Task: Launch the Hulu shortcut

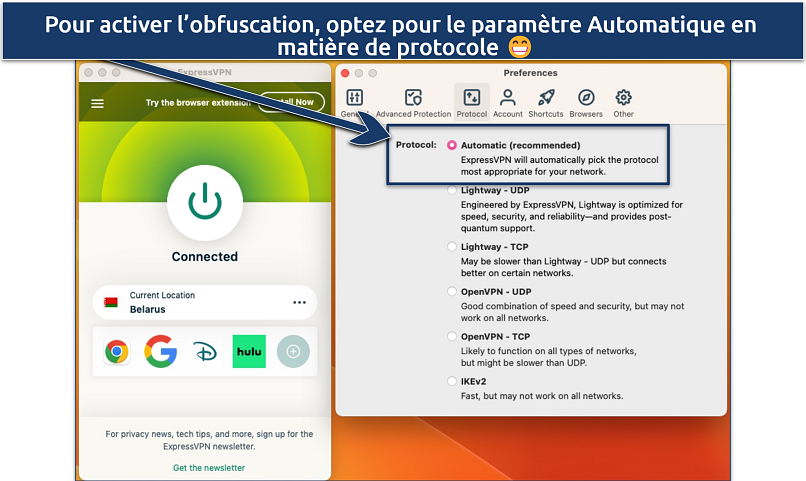Action: click(x=249, y=351)
